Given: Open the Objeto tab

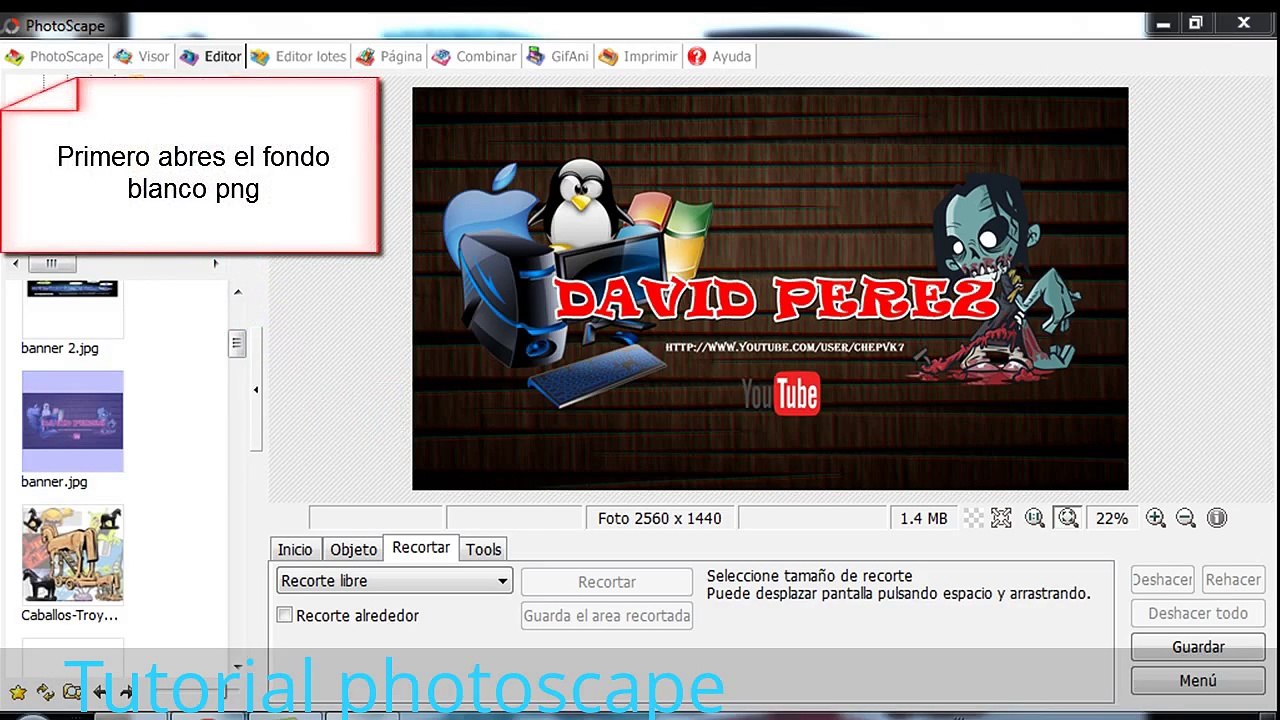Looking at the screenshot, I should [353, 549].
